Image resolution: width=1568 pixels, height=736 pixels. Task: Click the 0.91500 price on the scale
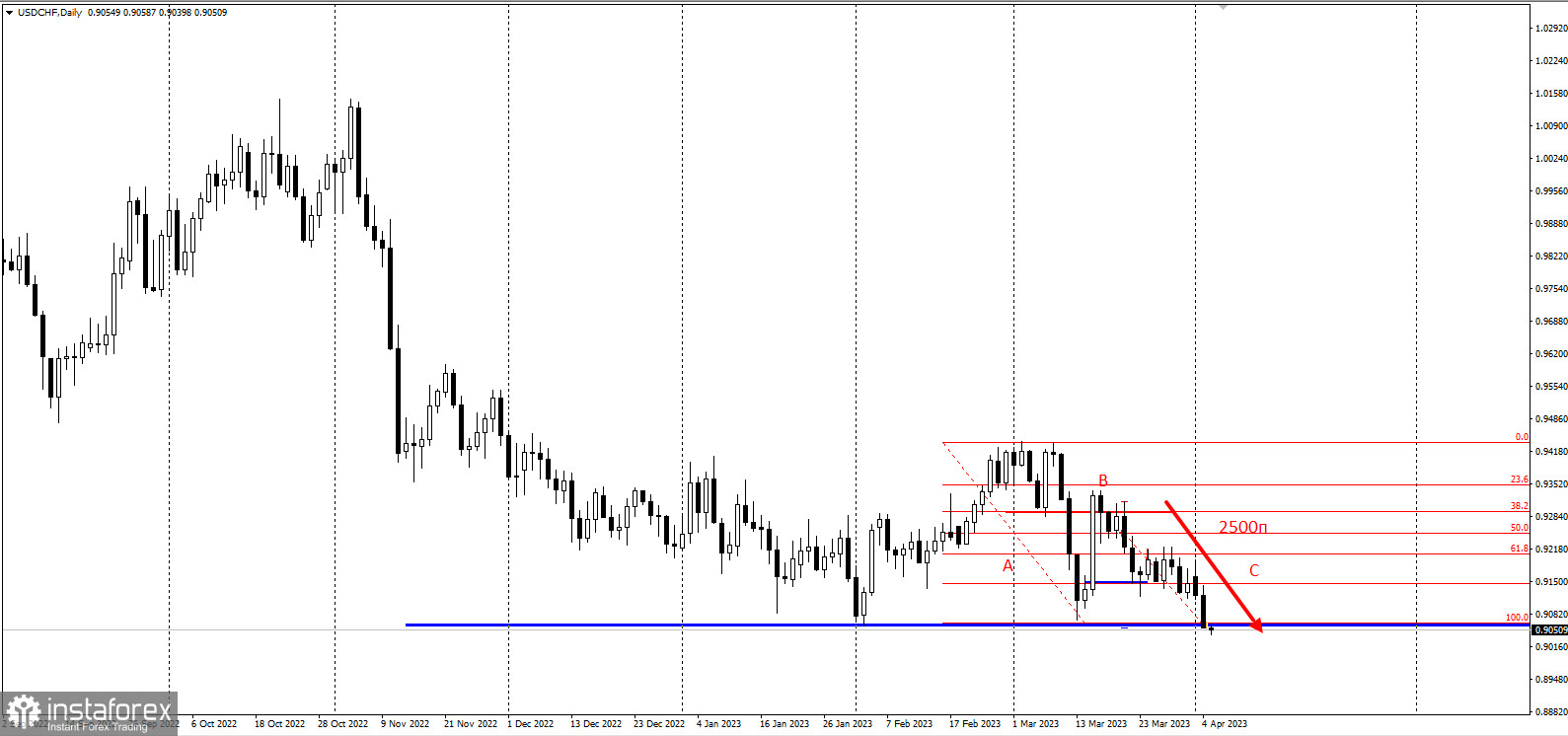pyautogui.click(x=1551, y=582)
